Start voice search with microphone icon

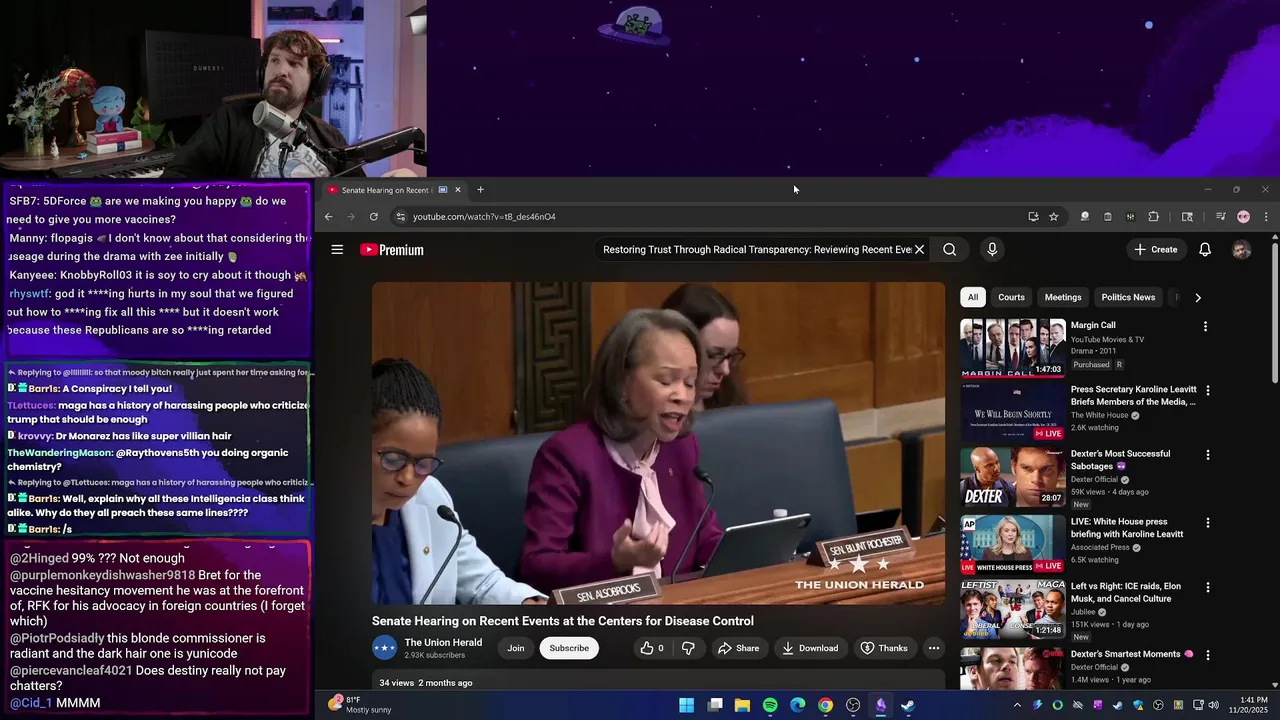click(x=992, y=250)
